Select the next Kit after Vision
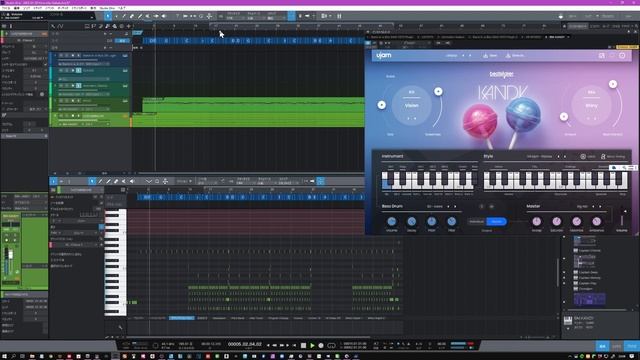This screenshot has width=640, height=360. 416,119
